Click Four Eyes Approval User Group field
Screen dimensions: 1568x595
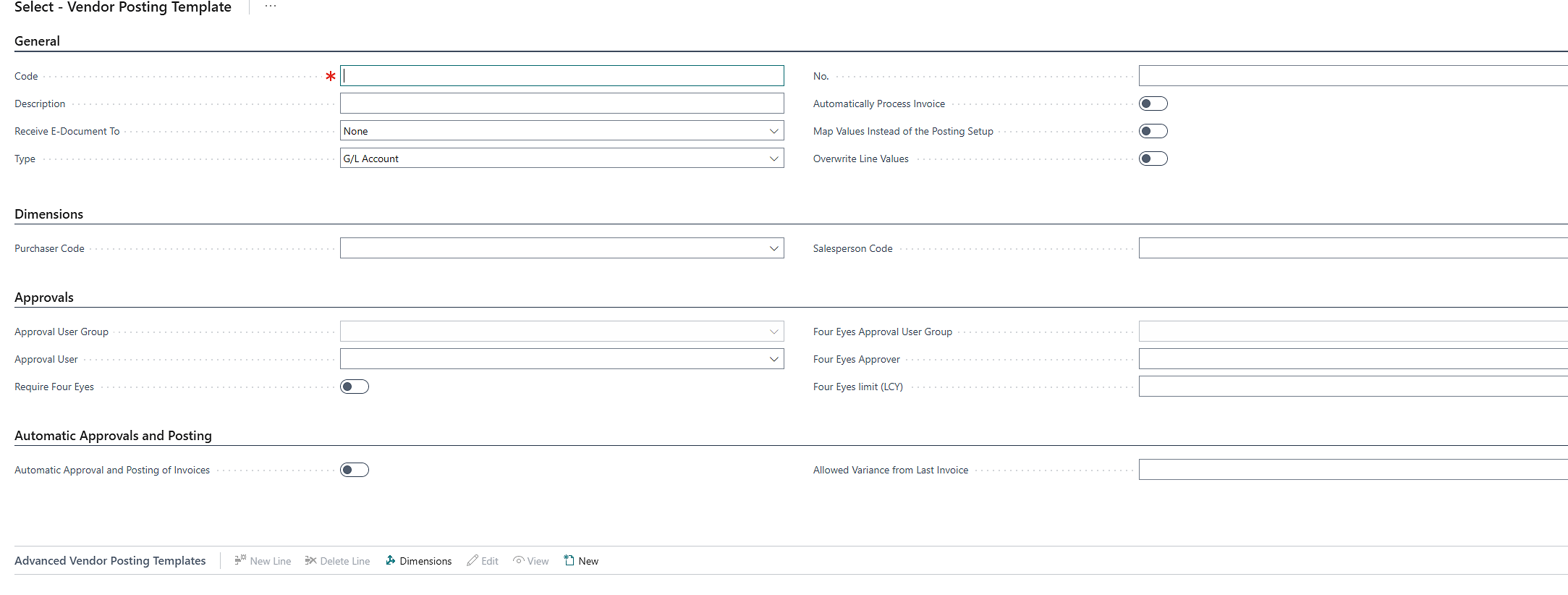[x=1353, y=332]
